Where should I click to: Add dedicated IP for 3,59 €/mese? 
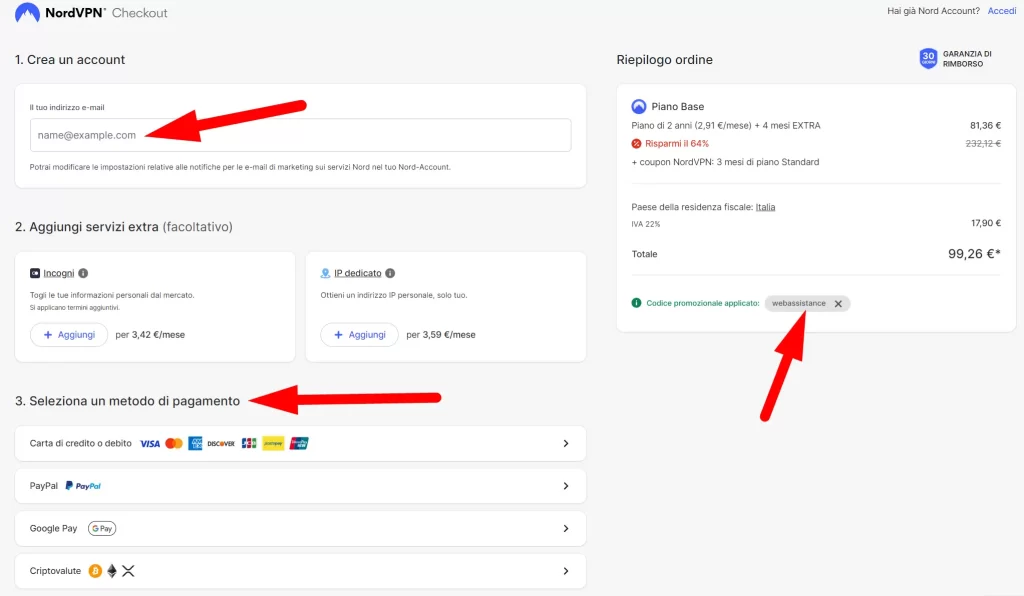[x=359, y=334]
